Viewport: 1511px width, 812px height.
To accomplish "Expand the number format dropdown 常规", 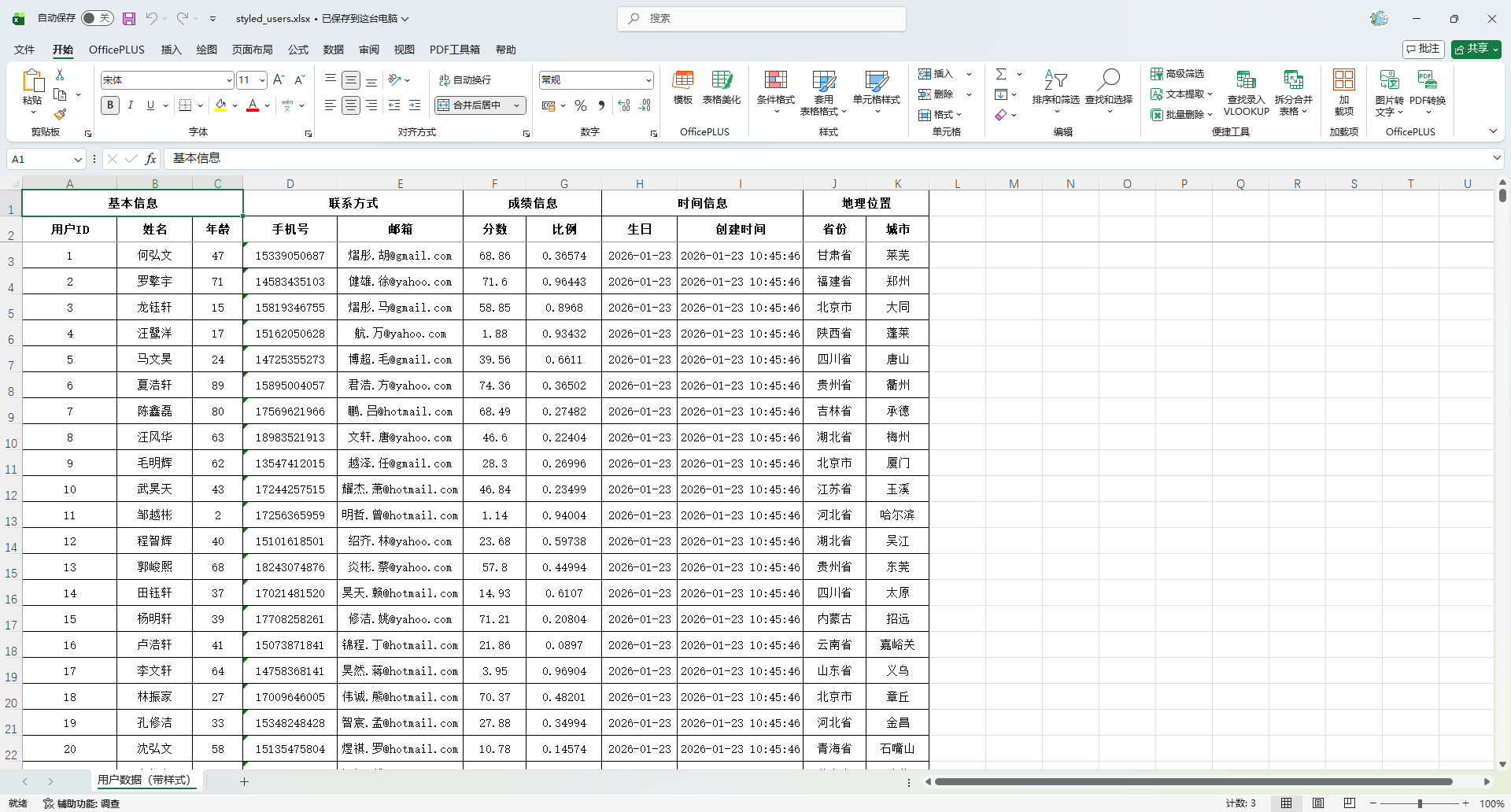I will coord(648,80).
